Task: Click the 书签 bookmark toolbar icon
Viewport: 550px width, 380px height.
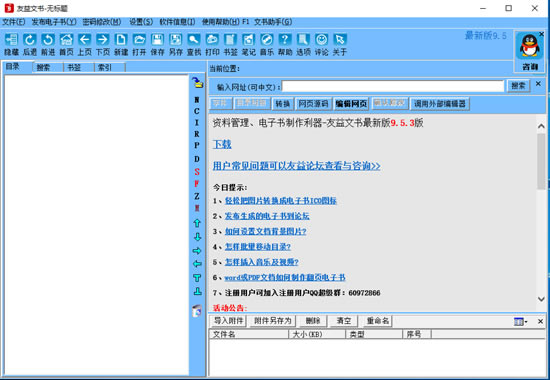Action: click(230, 40)
